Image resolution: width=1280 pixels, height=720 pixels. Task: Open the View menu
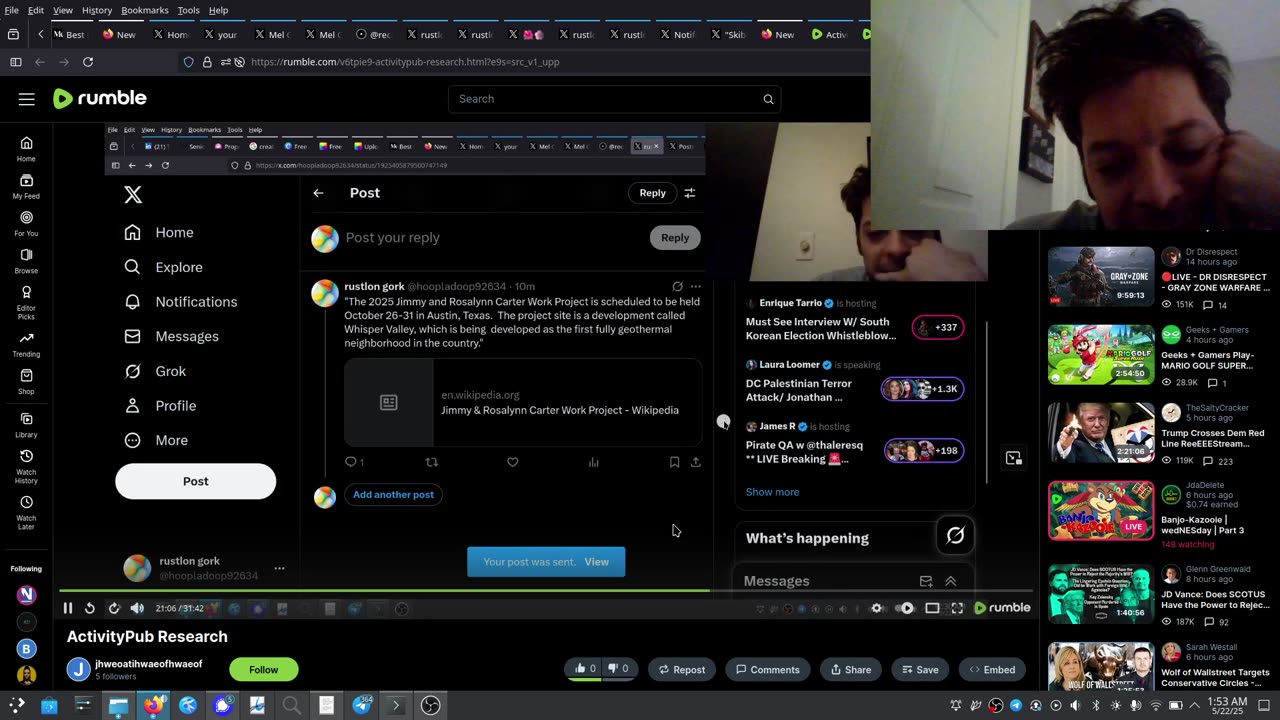tap(63, 10)
